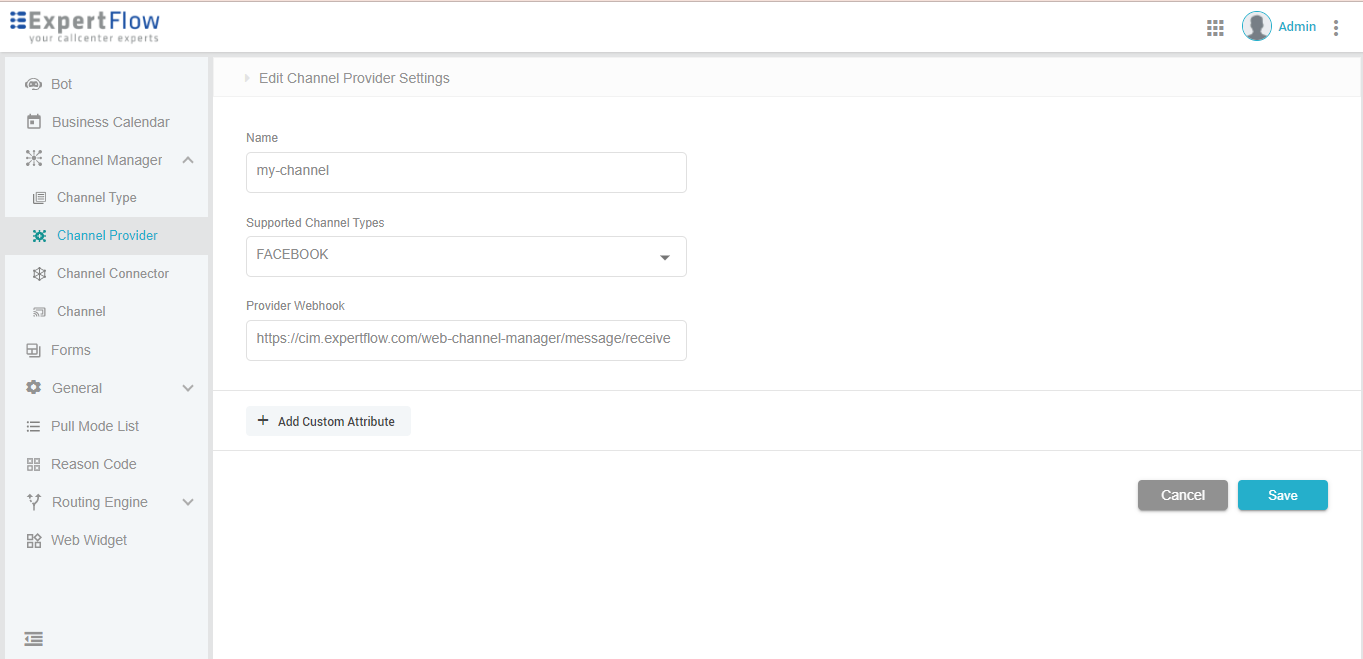Open the three-dot menu top right

[1337, 27]
